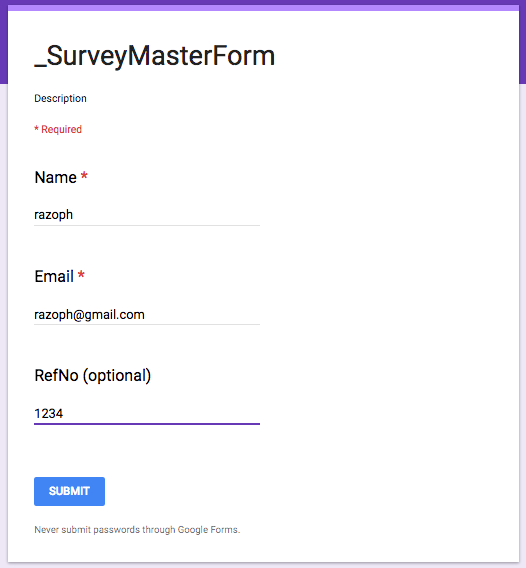Screen dimensions: 526x568
Task: Click the red '* Required' notice
Action: coord(58,129)
